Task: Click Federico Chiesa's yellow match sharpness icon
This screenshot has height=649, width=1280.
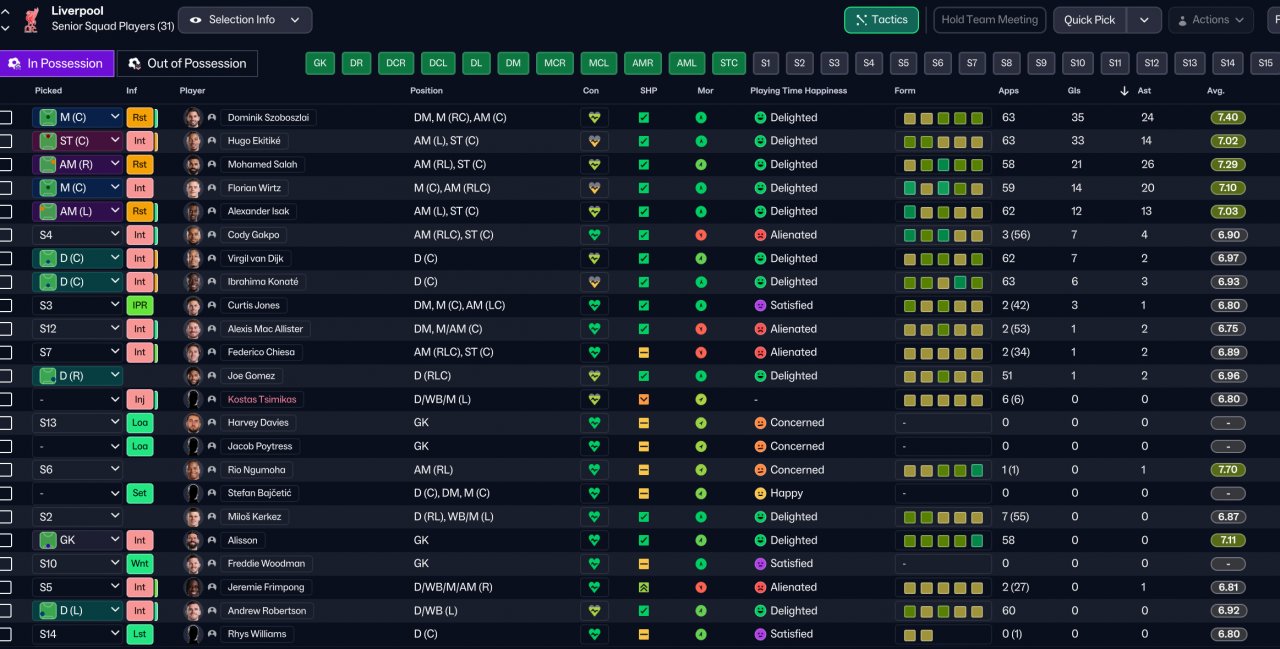Action: [x=644, y=352]
